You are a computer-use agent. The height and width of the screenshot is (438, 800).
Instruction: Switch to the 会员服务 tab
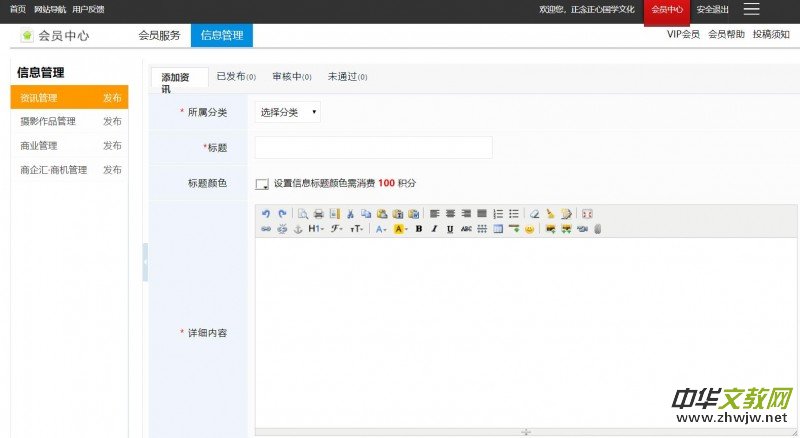[159, 35]
